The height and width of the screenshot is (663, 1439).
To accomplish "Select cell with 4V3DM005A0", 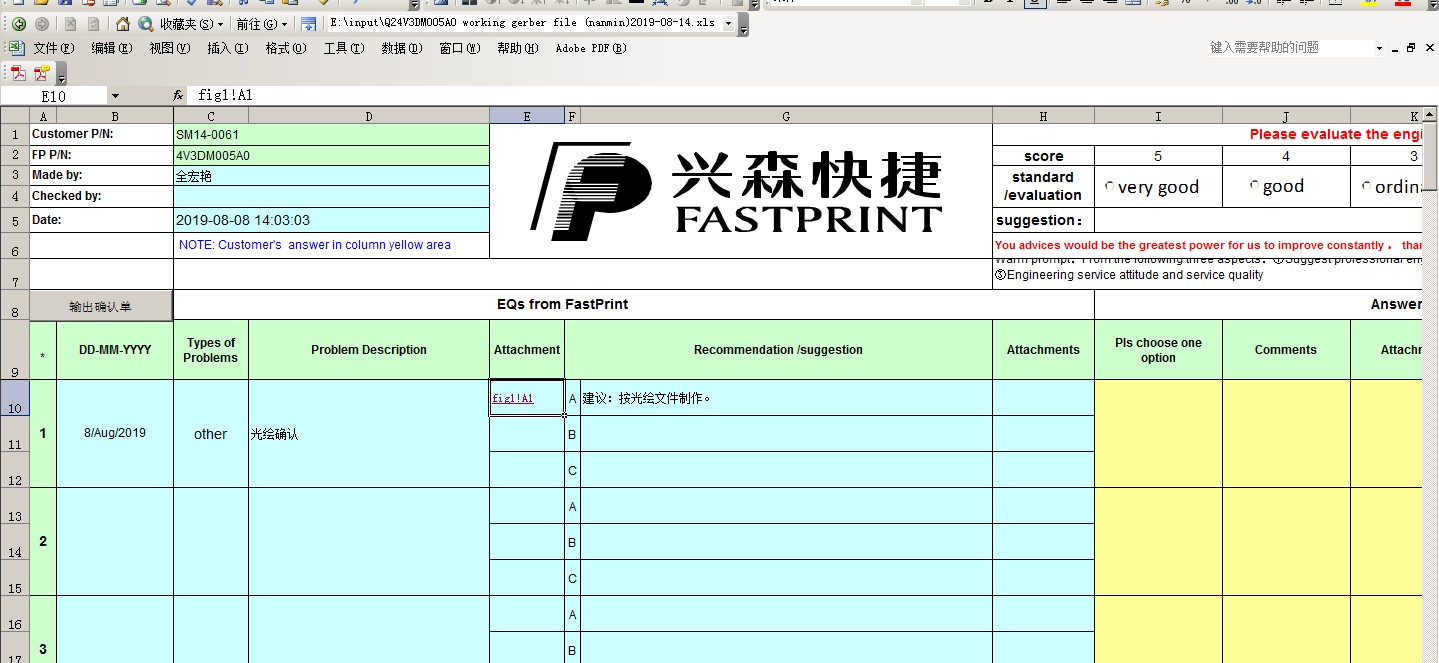I will [331, 155].
